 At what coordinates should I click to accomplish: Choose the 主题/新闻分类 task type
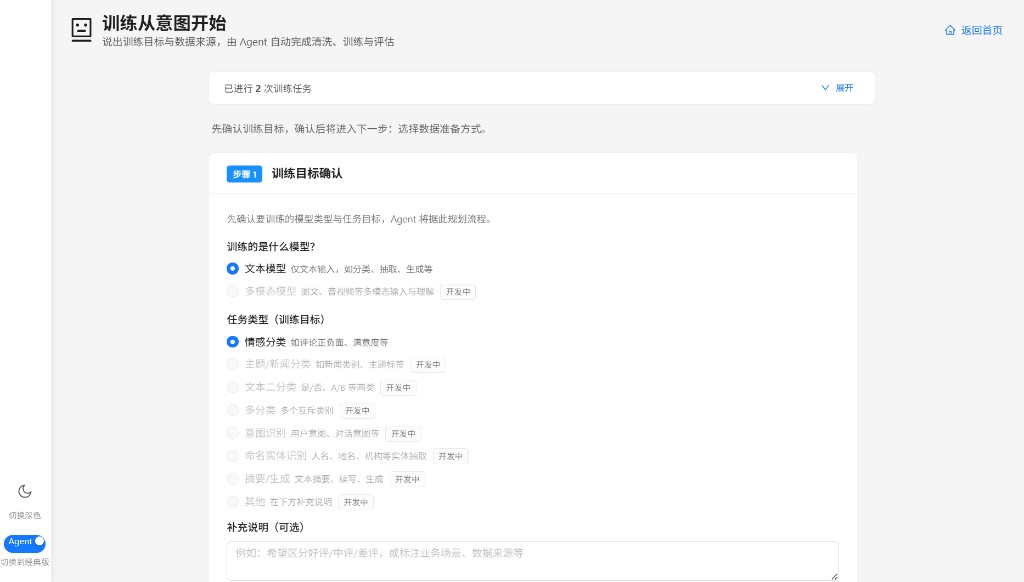[232, 364]
